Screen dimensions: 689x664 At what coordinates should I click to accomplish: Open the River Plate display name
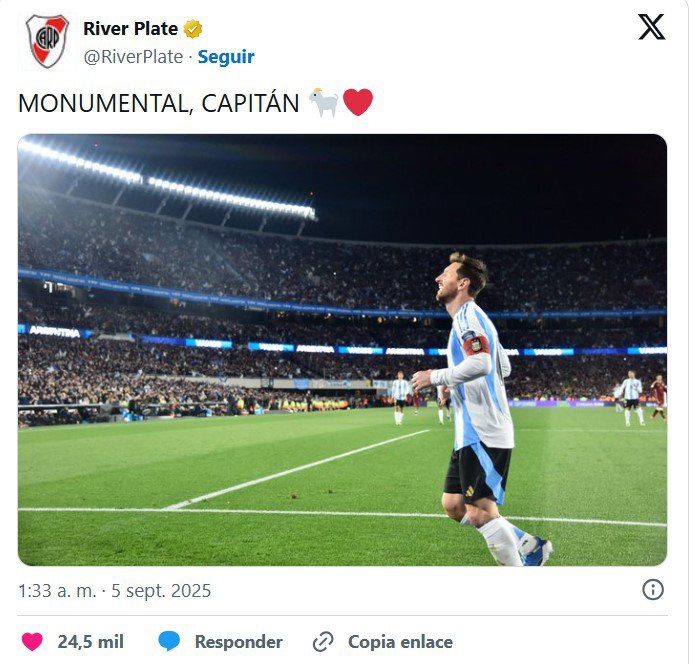(x=131, y=29)
